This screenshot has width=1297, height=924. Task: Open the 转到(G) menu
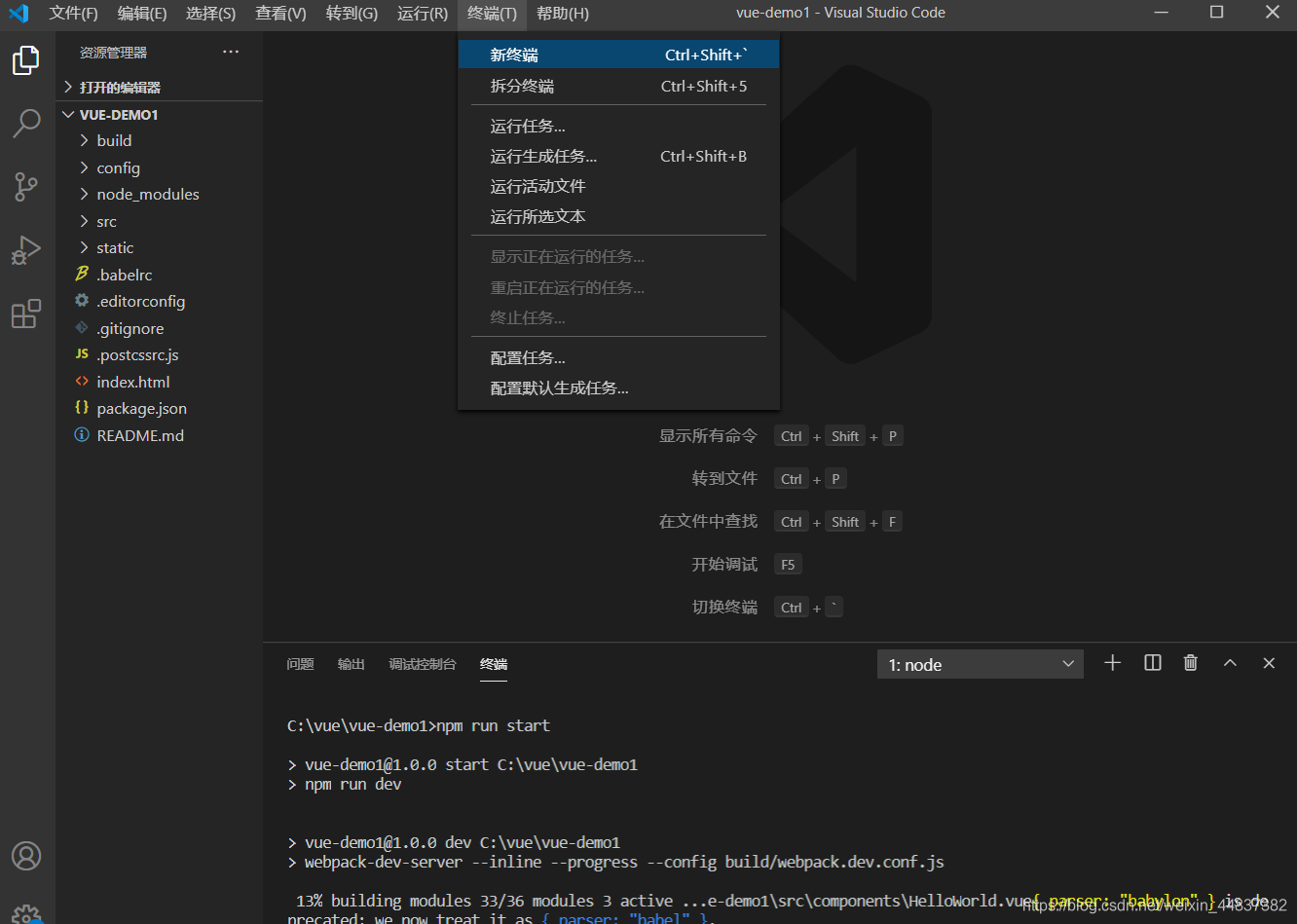[352, 14]
